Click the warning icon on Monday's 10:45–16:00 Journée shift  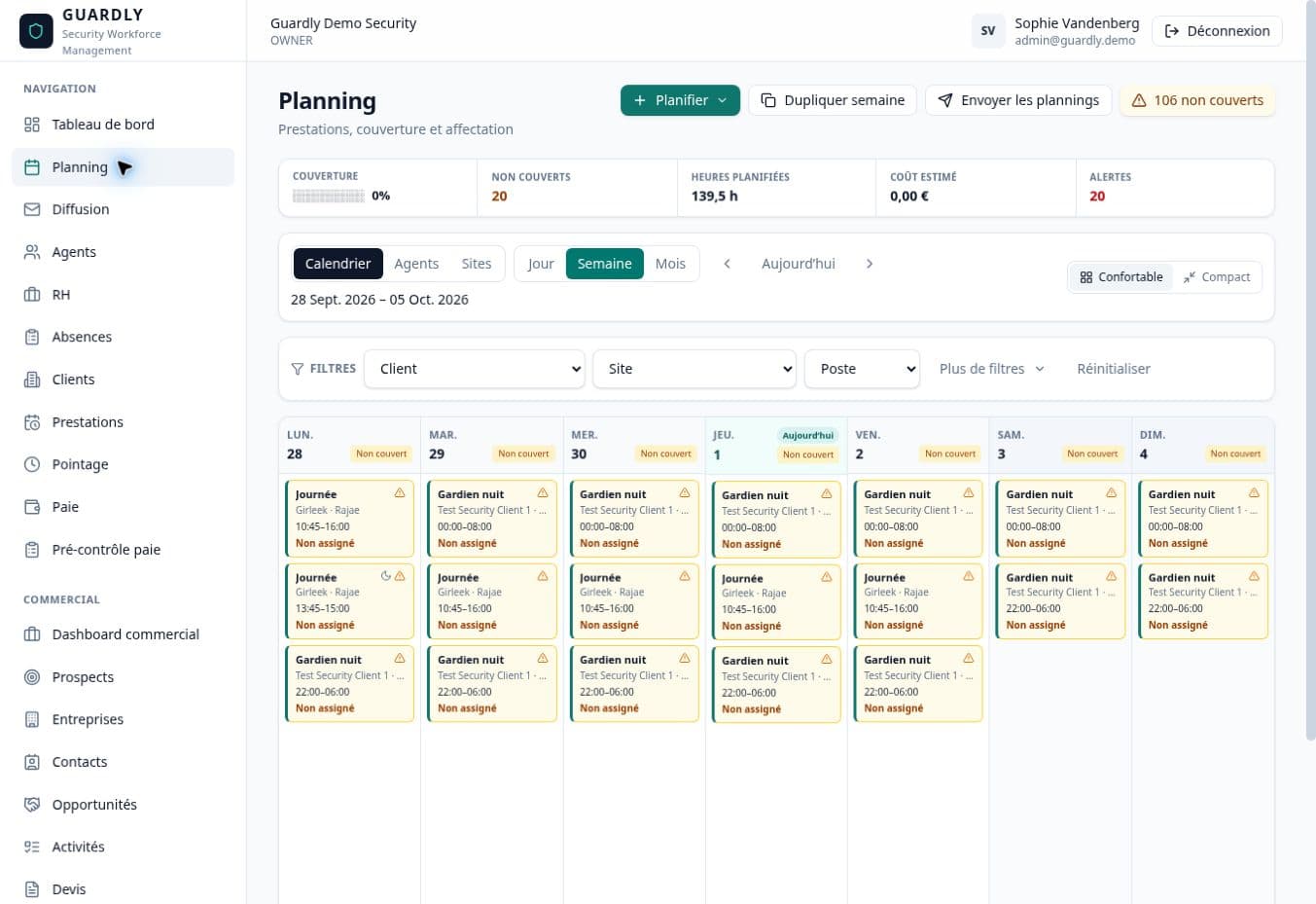[400, 493]
